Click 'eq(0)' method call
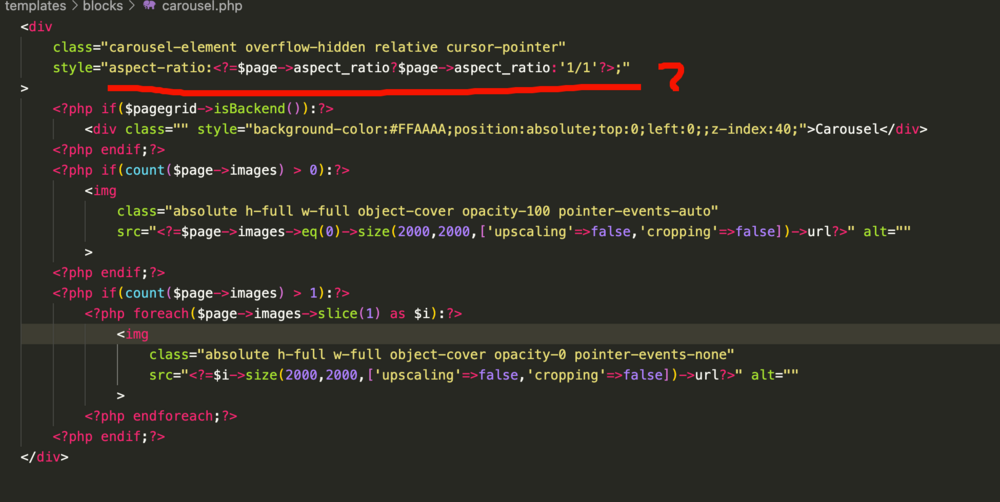Viewport: 1000px width, 502px height. coord(321,232)
